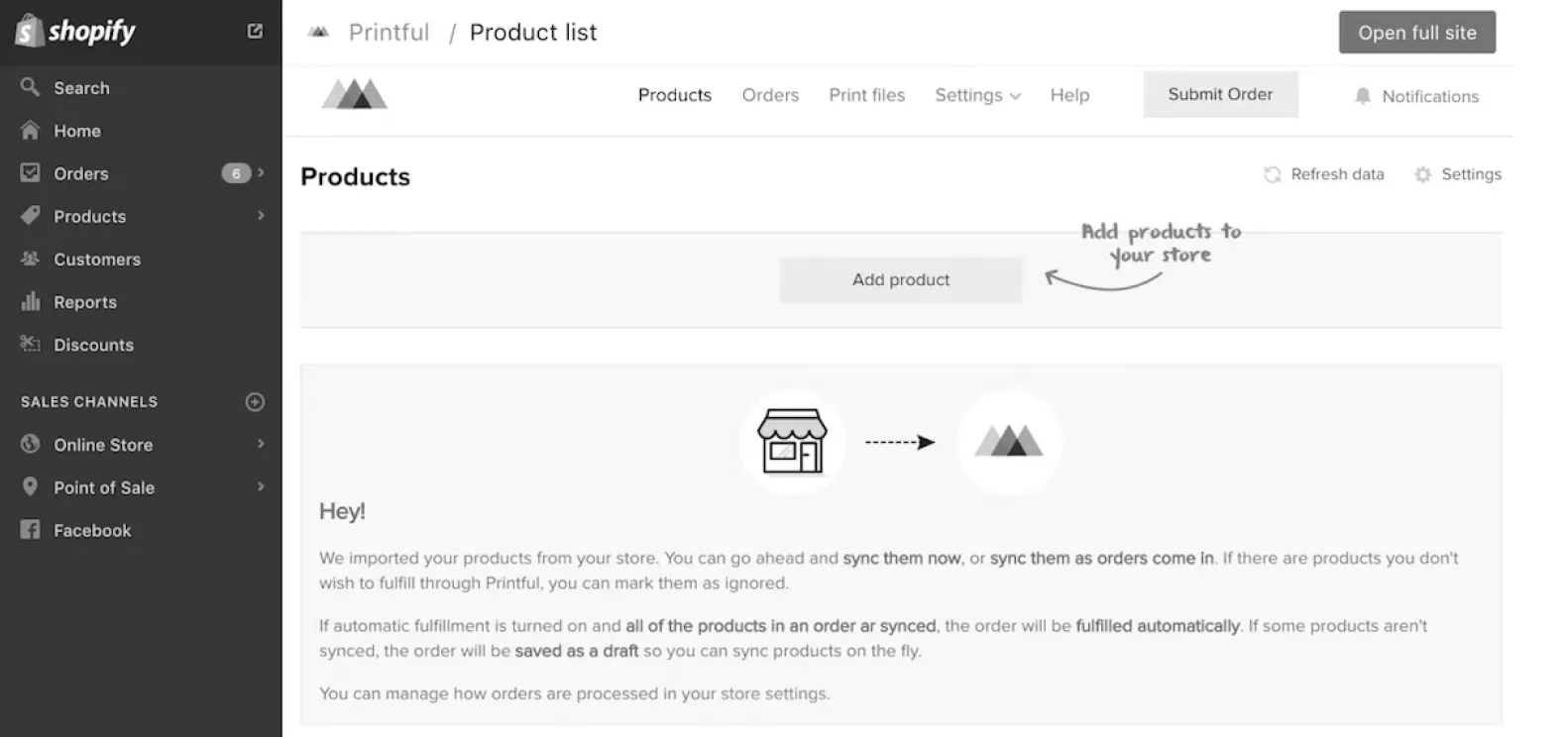Screen dimensions: 1568x737
Task: Click the Point of Sale pin icon
Action: [x=30, y=486]
